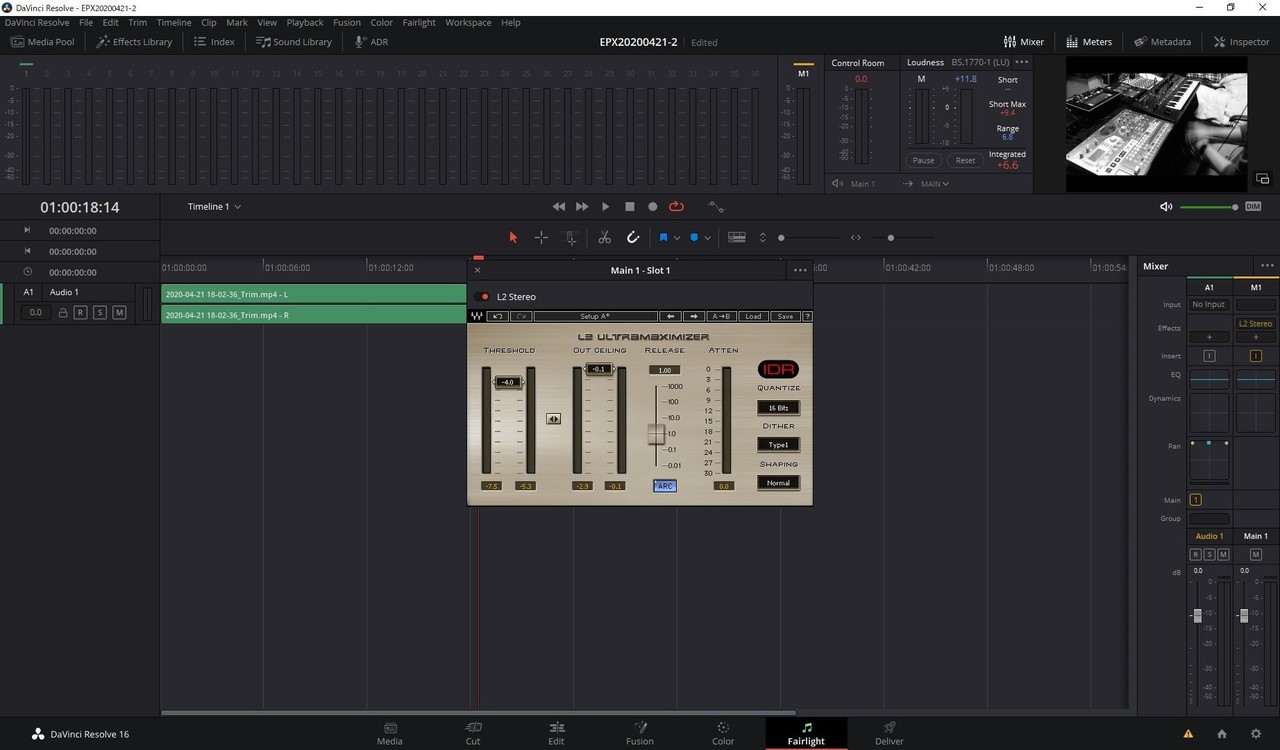Open the Playback menu
The image size is (1280, 750).
305,22
